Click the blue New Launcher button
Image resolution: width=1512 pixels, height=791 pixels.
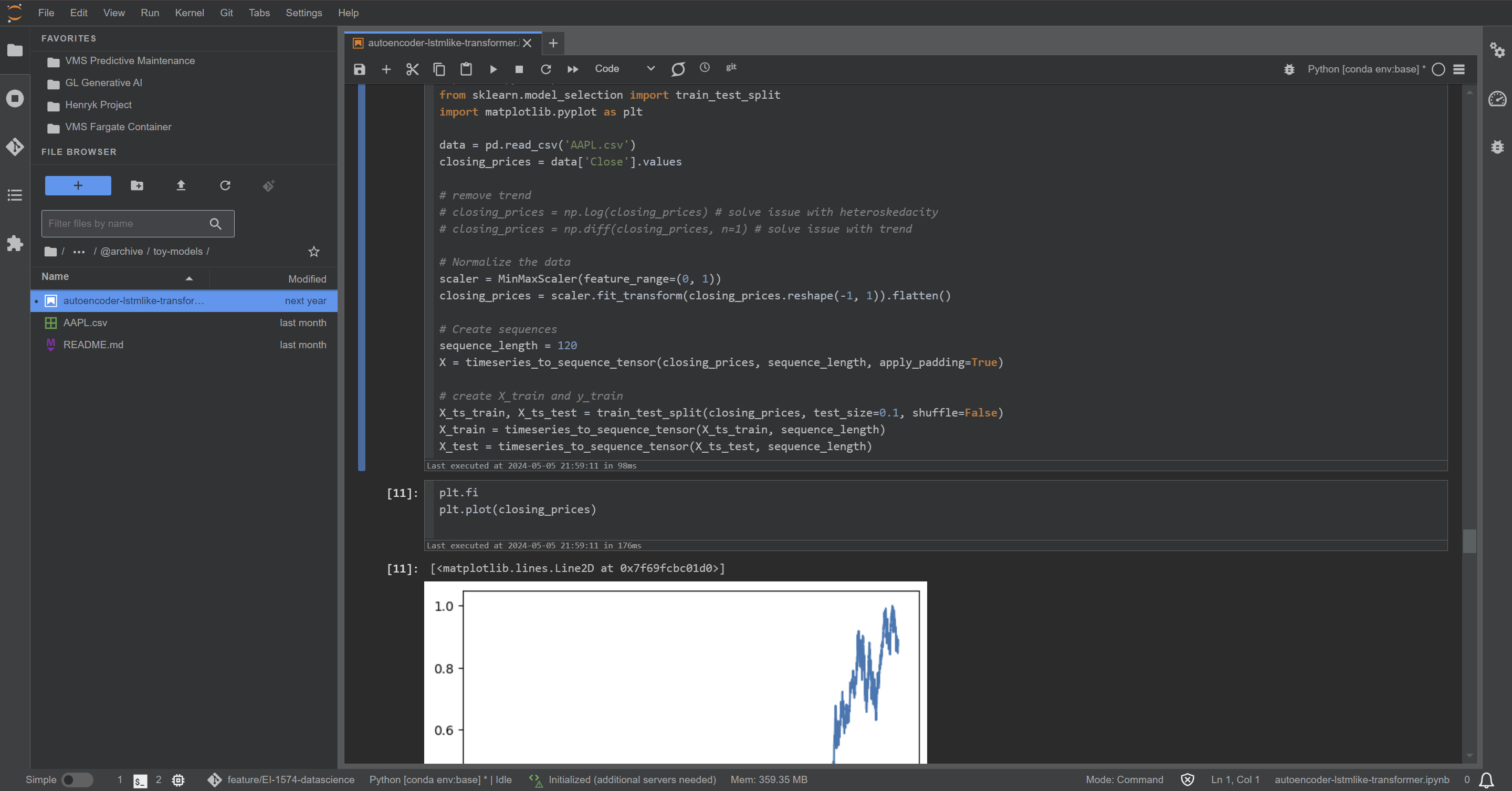click(x=78, y=185)
